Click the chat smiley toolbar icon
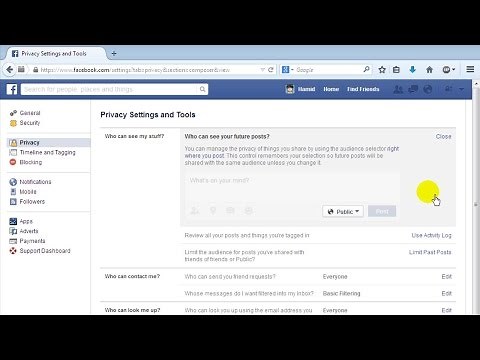Image resolution: width=480 pixels, height=360 pixels. pos(447,69)
